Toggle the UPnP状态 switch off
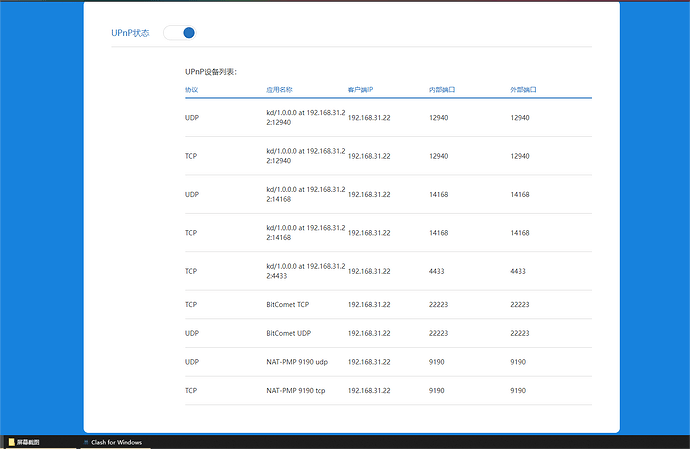 point(181,33)
